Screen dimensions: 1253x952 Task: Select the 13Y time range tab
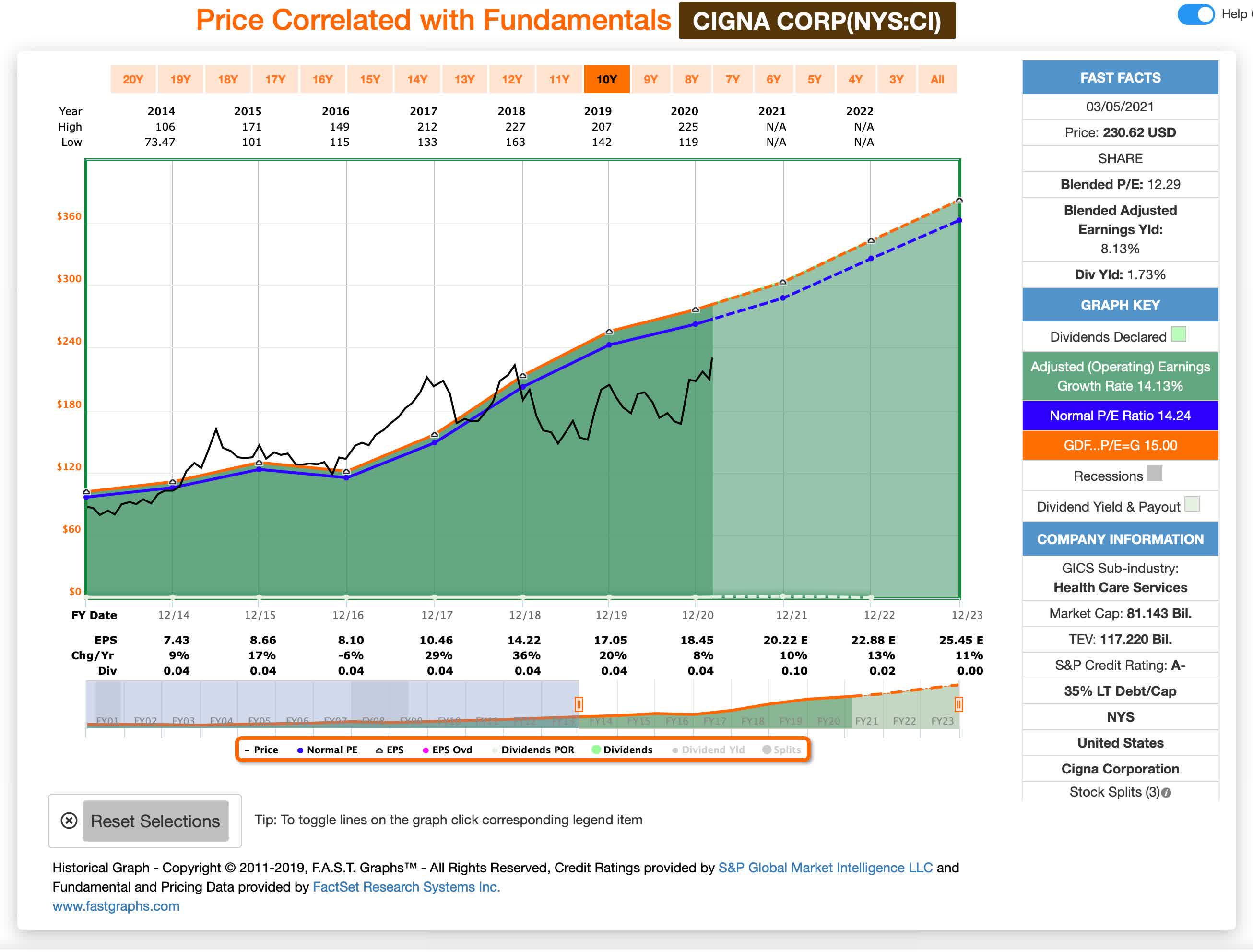[x=464, y=79]
